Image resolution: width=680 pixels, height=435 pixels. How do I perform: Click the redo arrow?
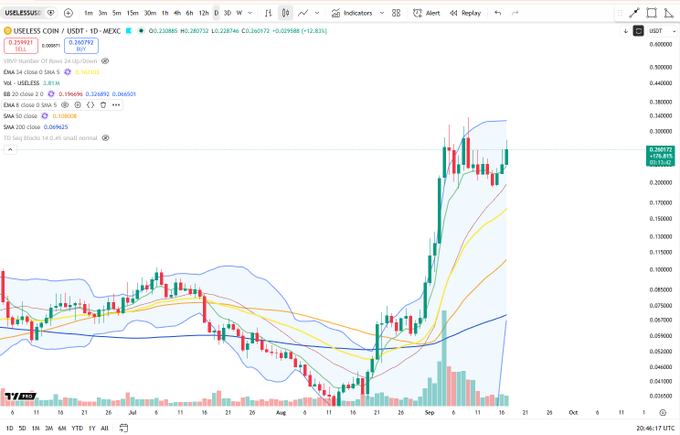click(x=515, y=13)
